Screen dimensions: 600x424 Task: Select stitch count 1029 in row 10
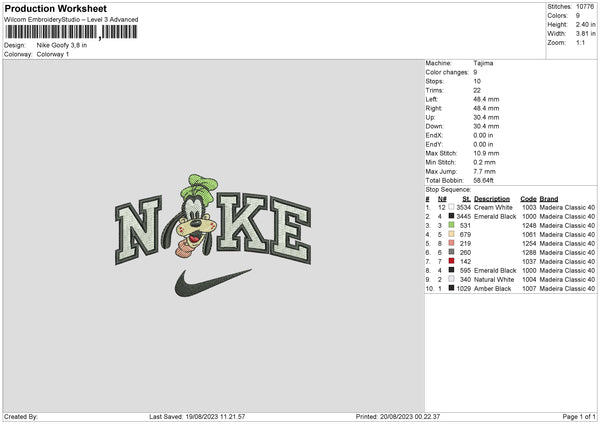[463, 289]
